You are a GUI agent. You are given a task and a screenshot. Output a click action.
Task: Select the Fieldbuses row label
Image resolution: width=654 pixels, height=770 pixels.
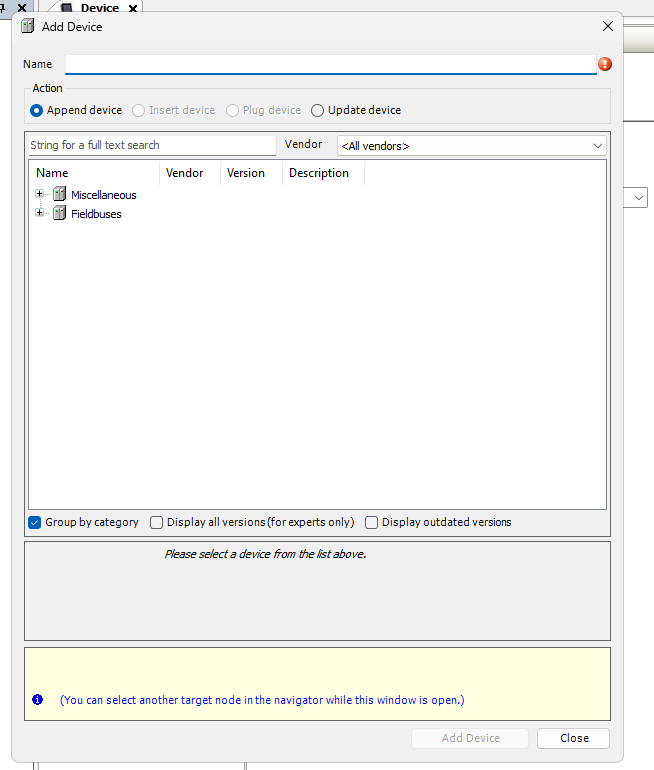[x=96, y=214]
